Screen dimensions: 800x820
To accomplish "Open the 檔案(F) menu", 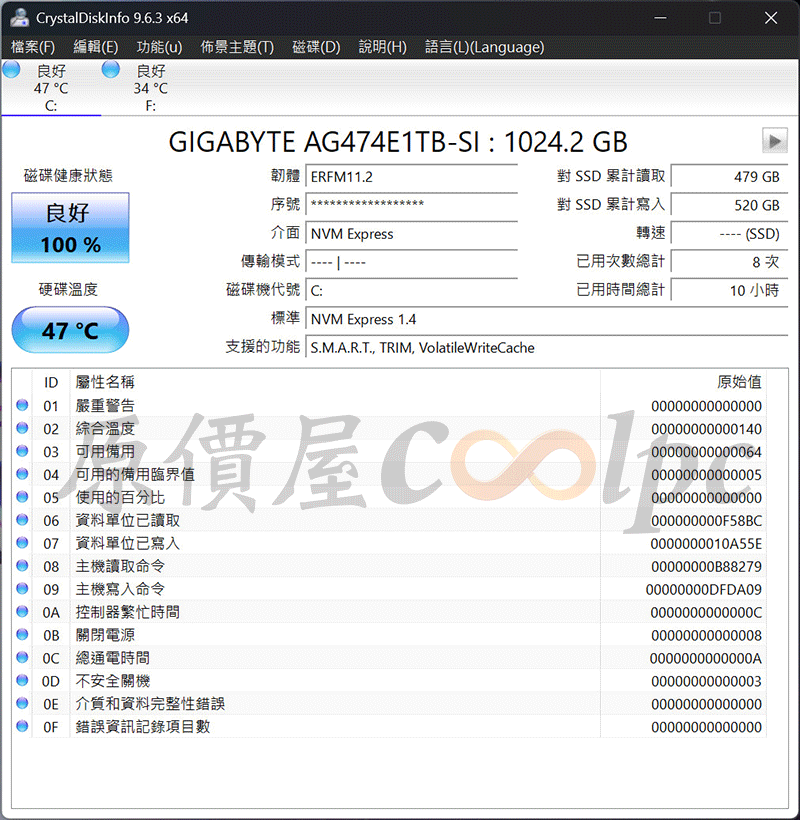I will click(33, 47).
